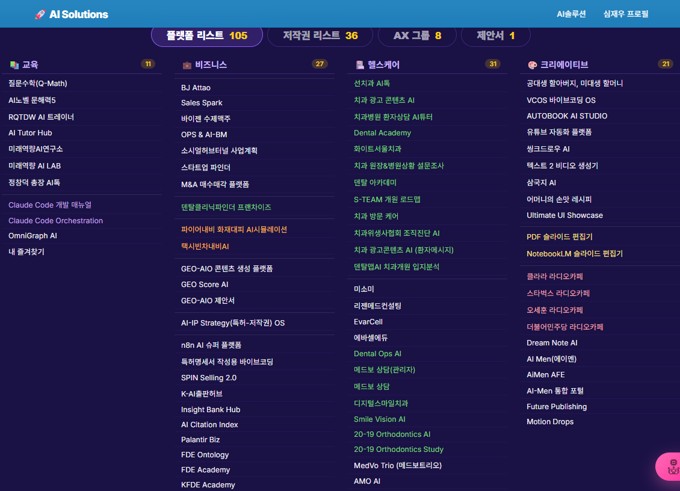Open NotebookLM 슬라이드 편집기
The width and height of the screenshot is (680, 491).
point(575,254)
